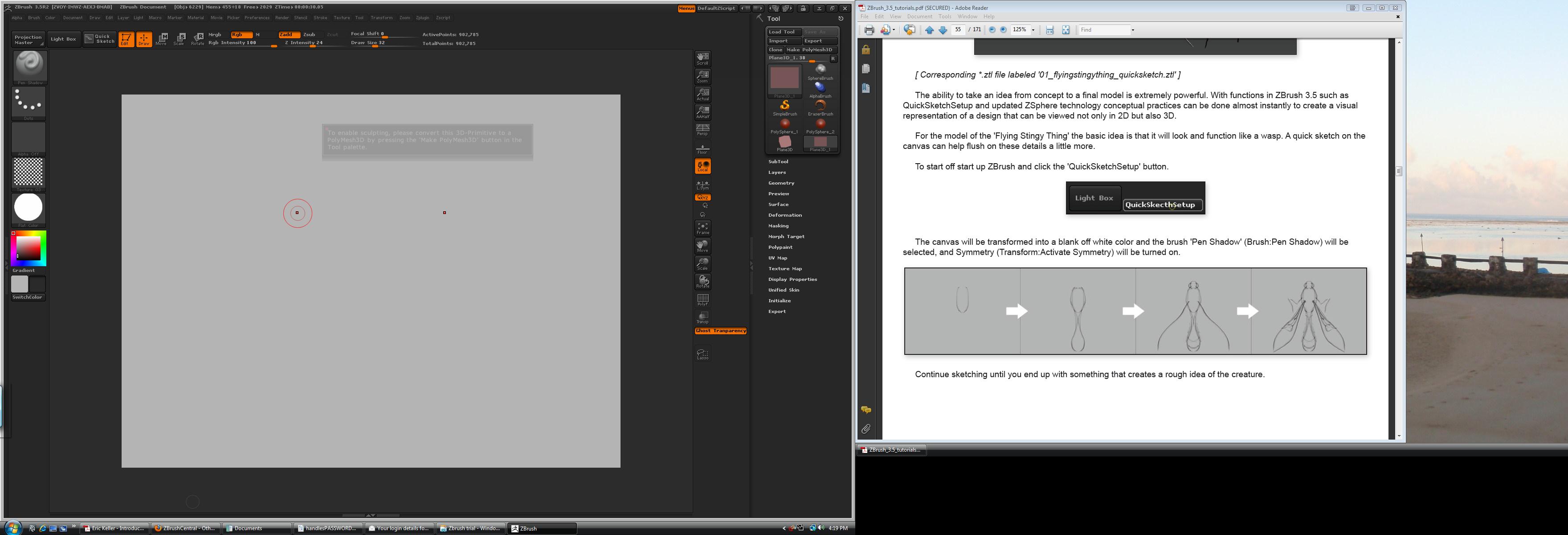Toggle the Persp perspective button
The height and width of the screenshot is (535, 1568).
pyautogui.click(x=702, y=129)
